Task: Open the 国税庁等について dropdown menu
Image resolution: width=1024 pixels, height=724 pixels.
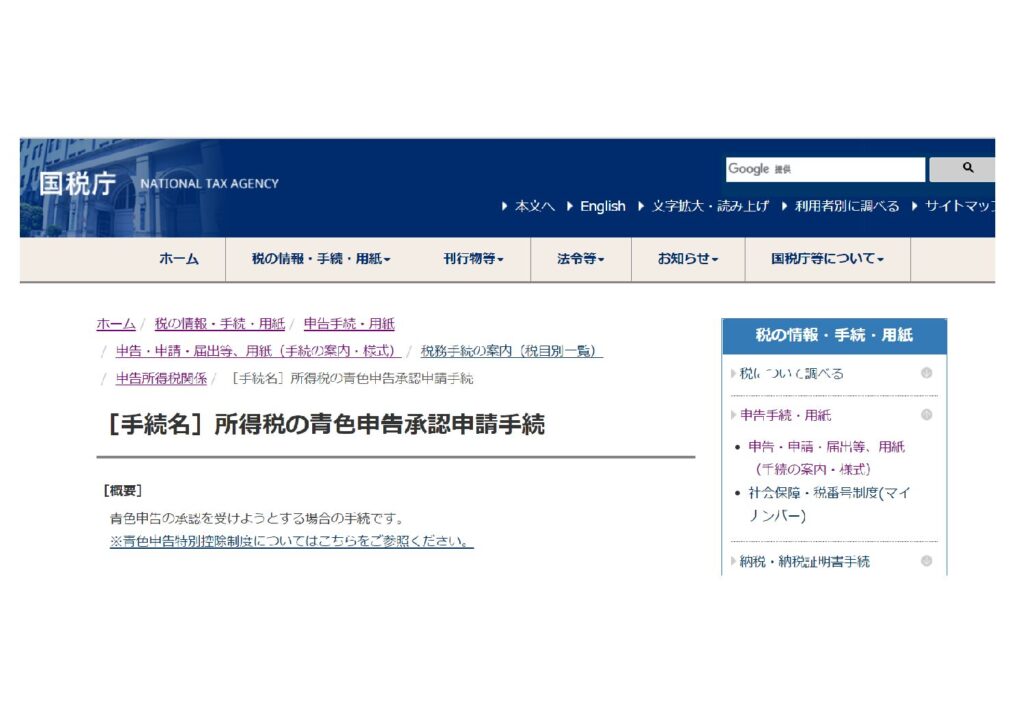Action: [827, 259]
